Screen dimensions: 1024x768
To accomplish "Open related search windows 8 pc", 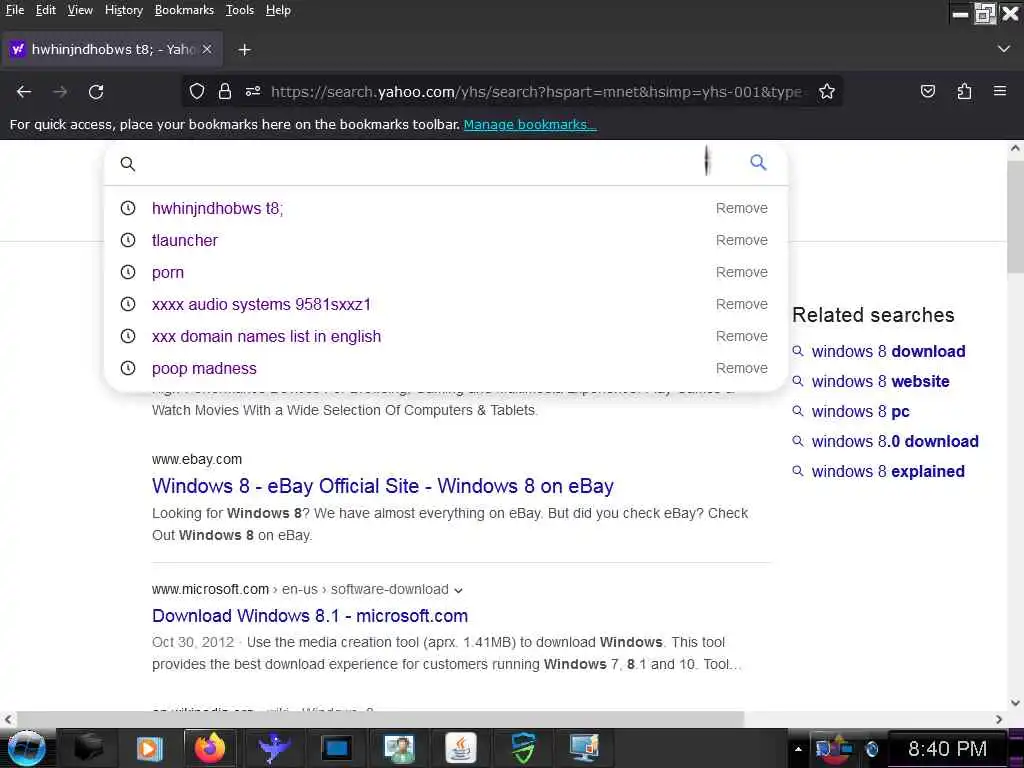I will 860,411.
